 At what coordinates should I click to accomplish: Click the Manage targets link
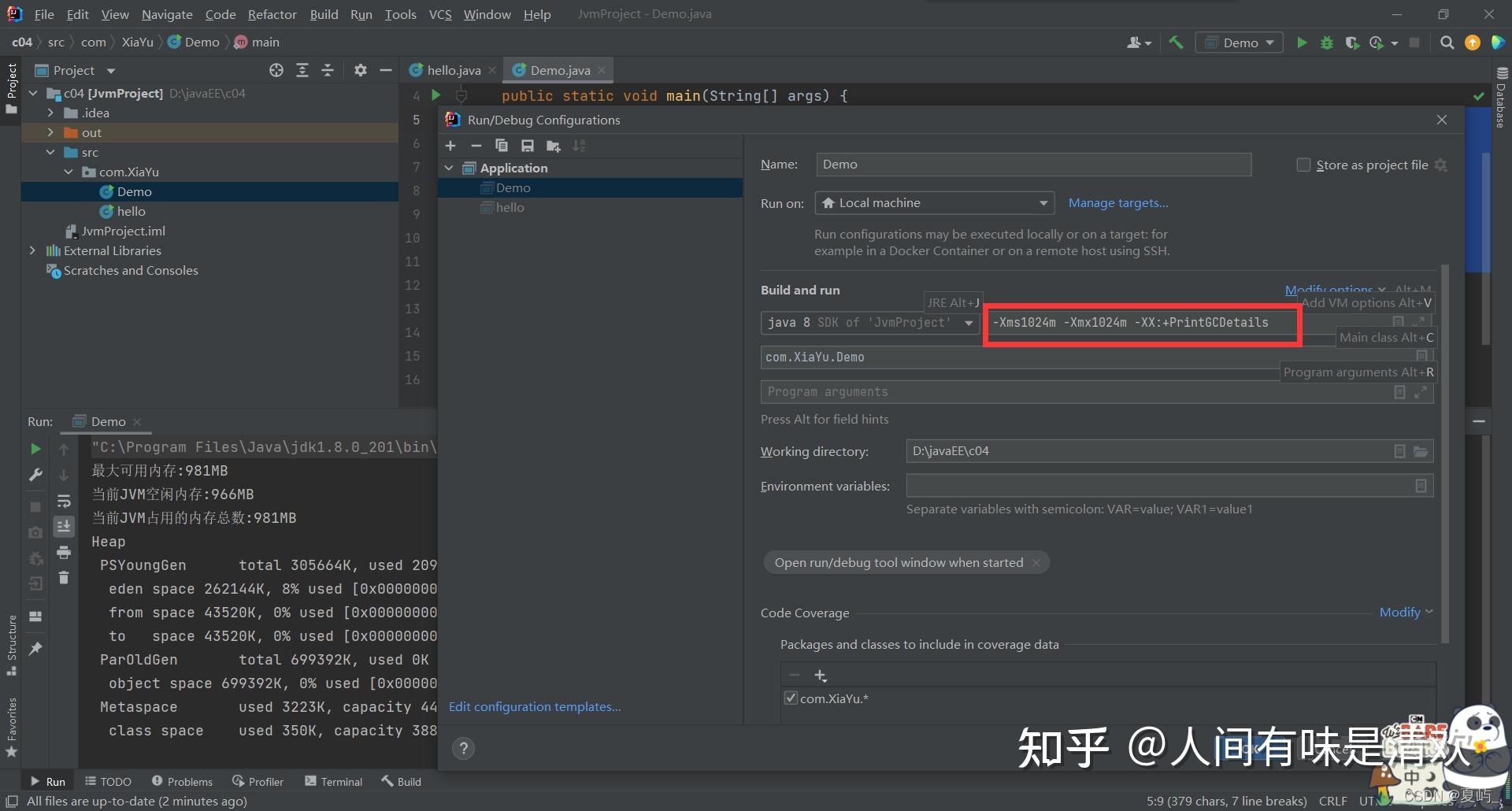click(1117, 203)
